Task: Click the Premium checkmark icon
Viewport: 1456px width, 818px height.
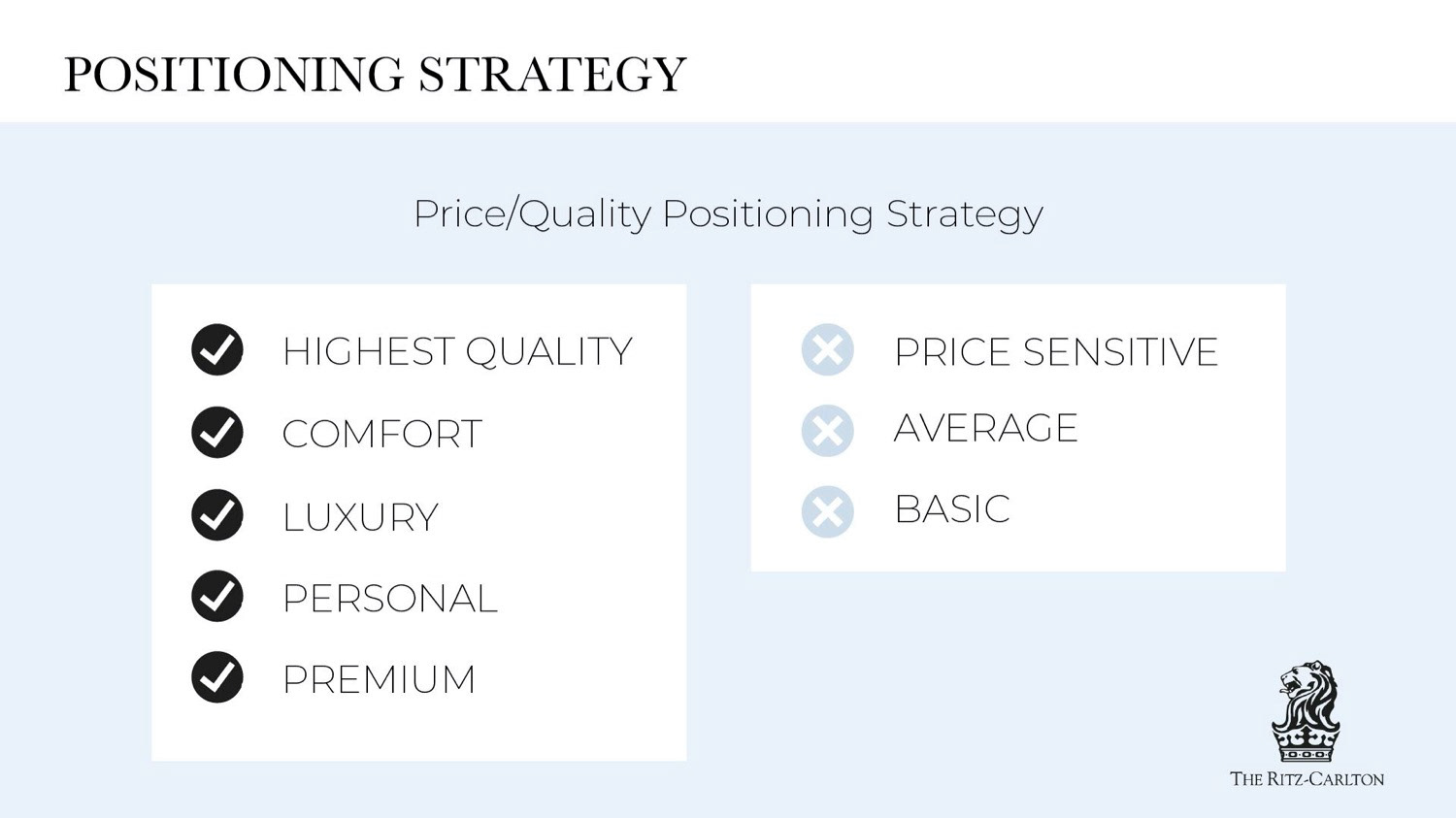Action: coord(217,677)
